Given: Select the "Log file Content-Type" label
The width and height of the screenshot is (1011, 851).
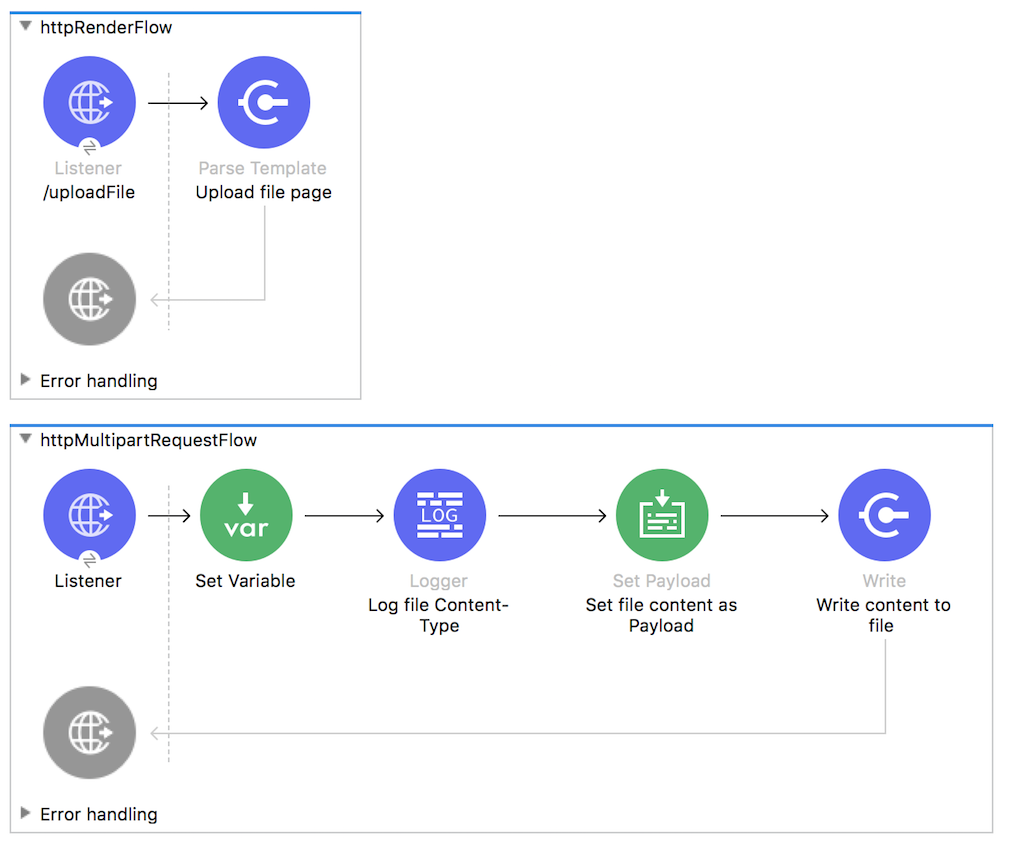Looking at the screenshot, I should pyautogui.click(x=438, y=614).
